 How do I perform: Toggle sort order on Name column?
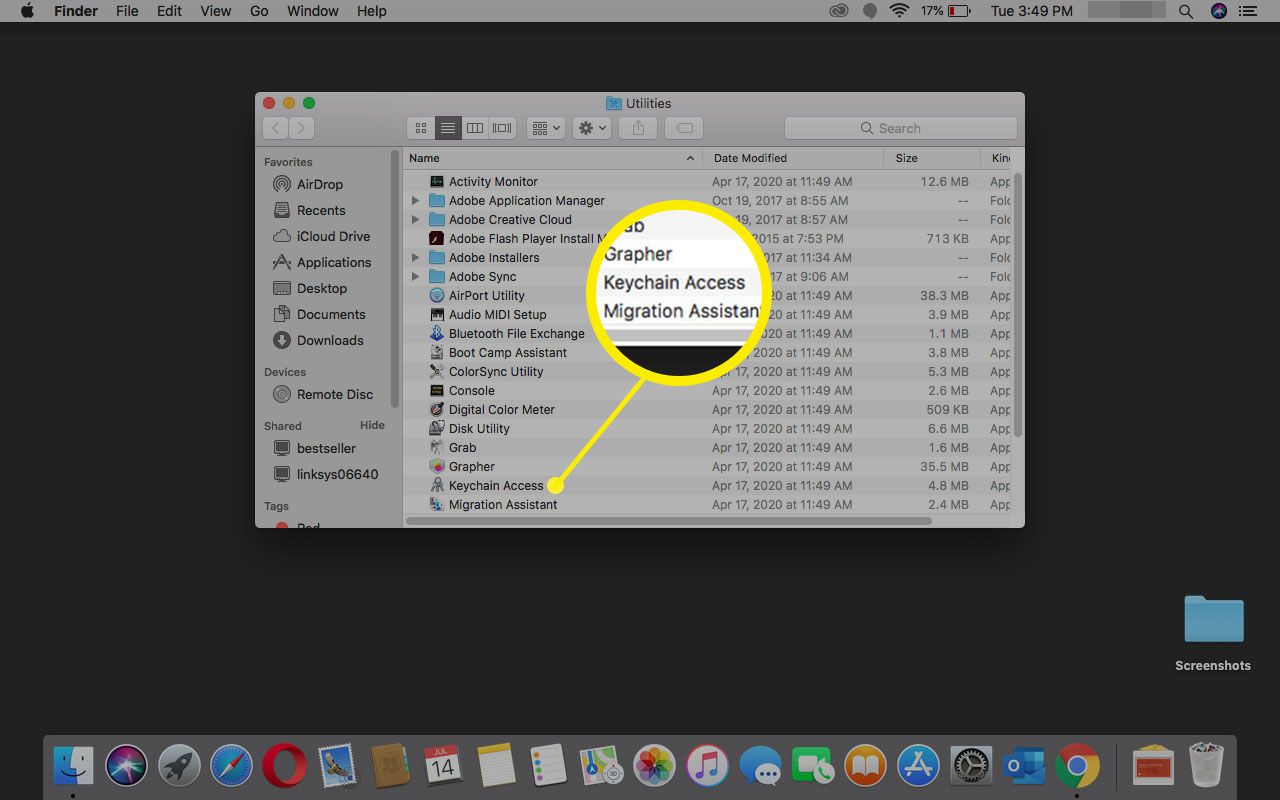[552, 158]
